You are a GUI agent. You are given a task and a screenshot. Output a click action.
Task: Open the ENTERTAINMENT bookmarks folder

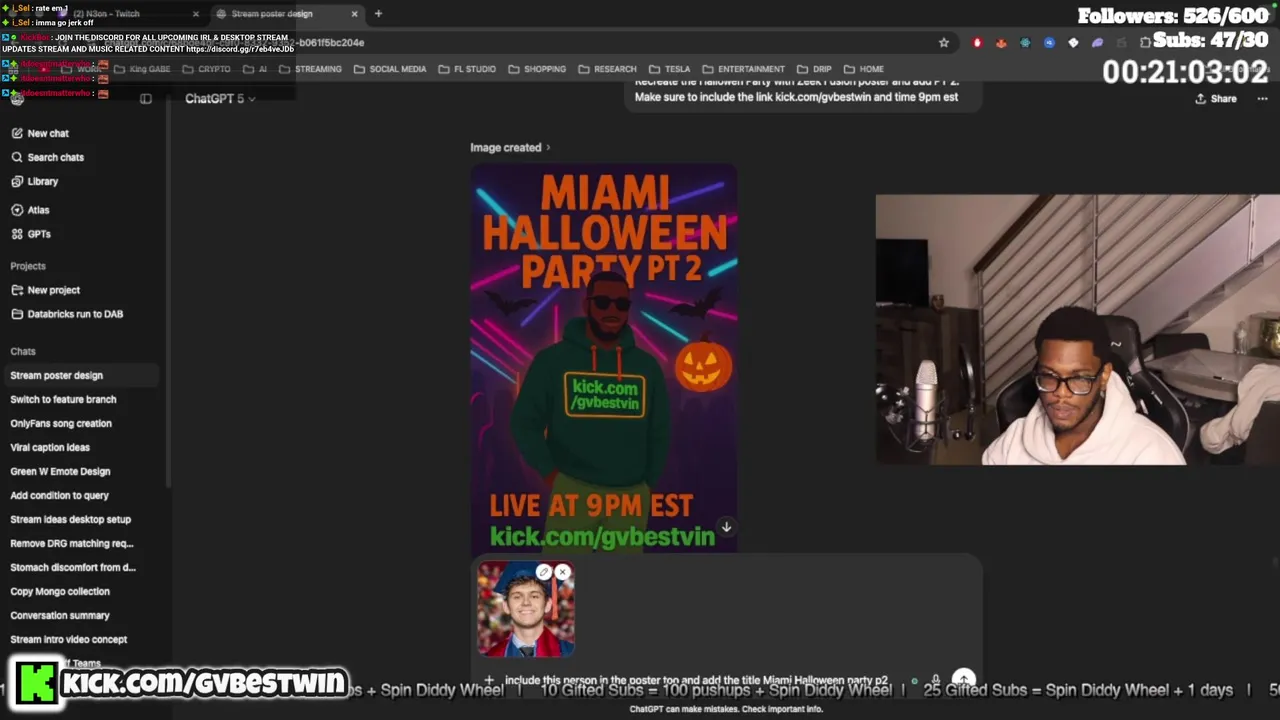[x=743, y=69]
